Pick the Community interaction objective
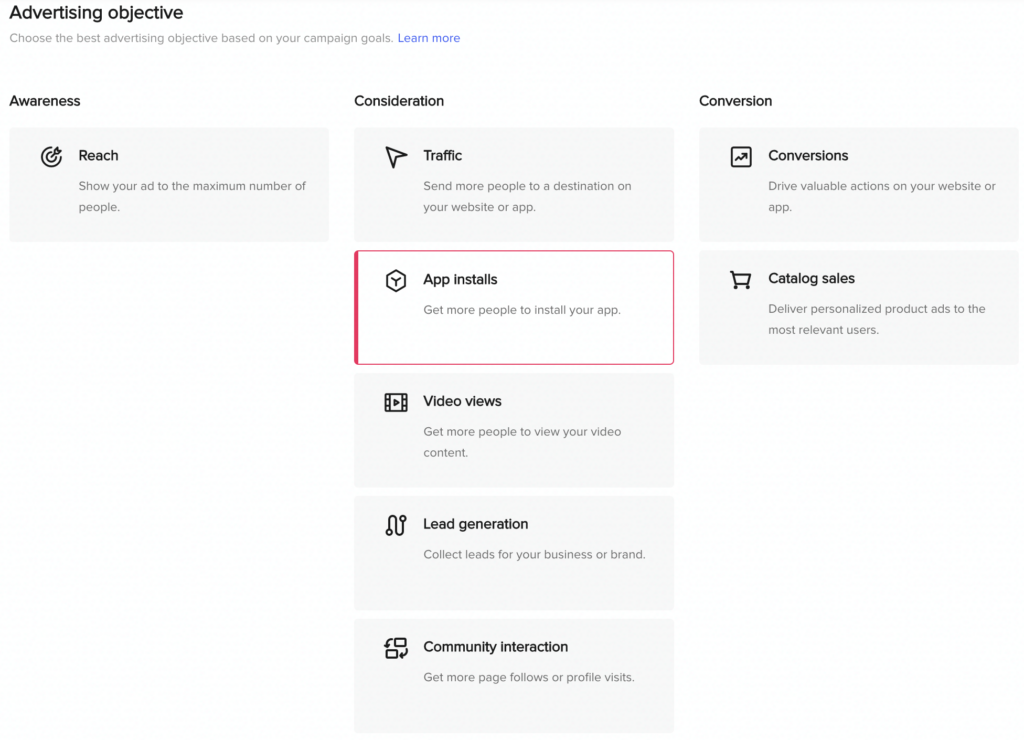 tap(513, 675)
